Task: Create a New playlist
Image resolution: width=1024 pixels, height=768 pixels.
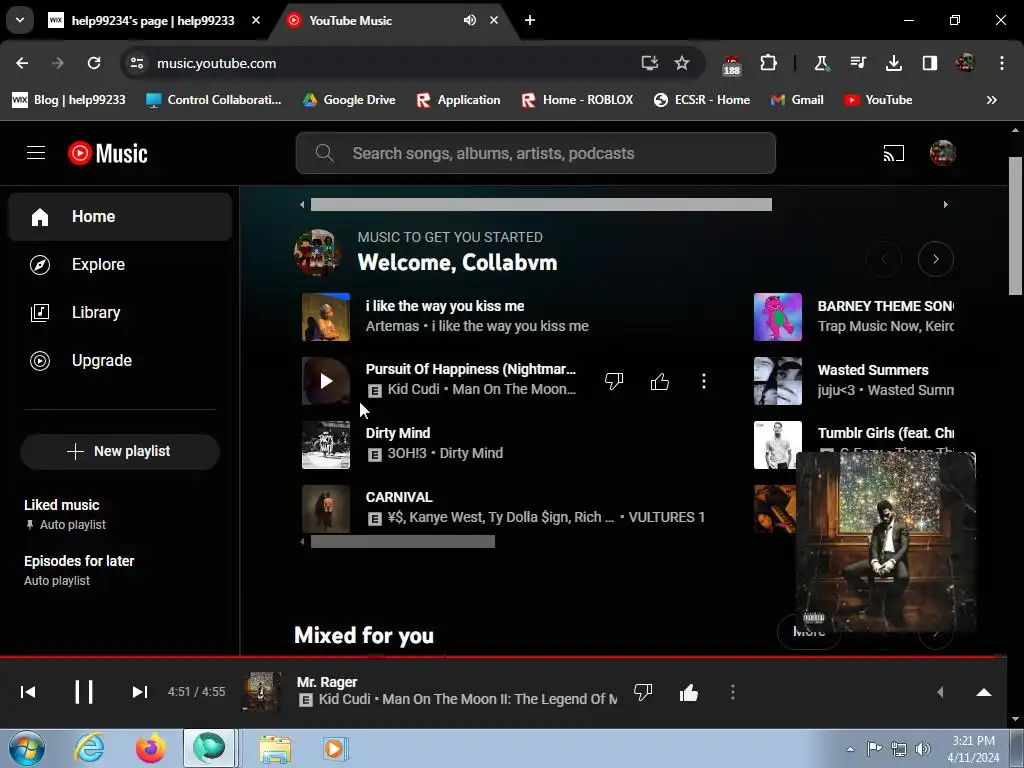Action: tap(120, 451)
